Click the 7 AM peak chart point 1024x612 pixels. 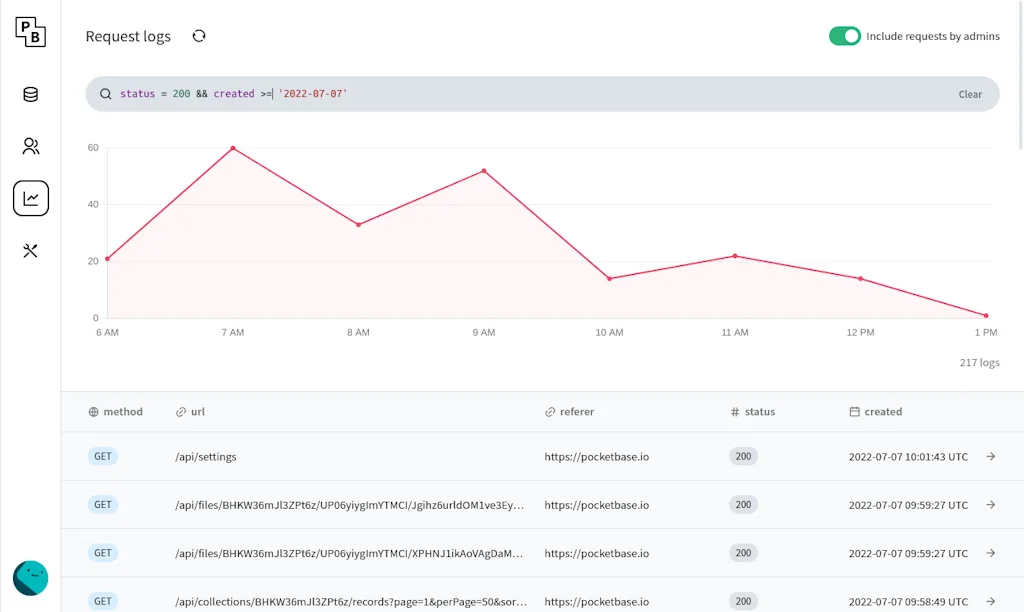pyautogui.click(x=233, y=148)
